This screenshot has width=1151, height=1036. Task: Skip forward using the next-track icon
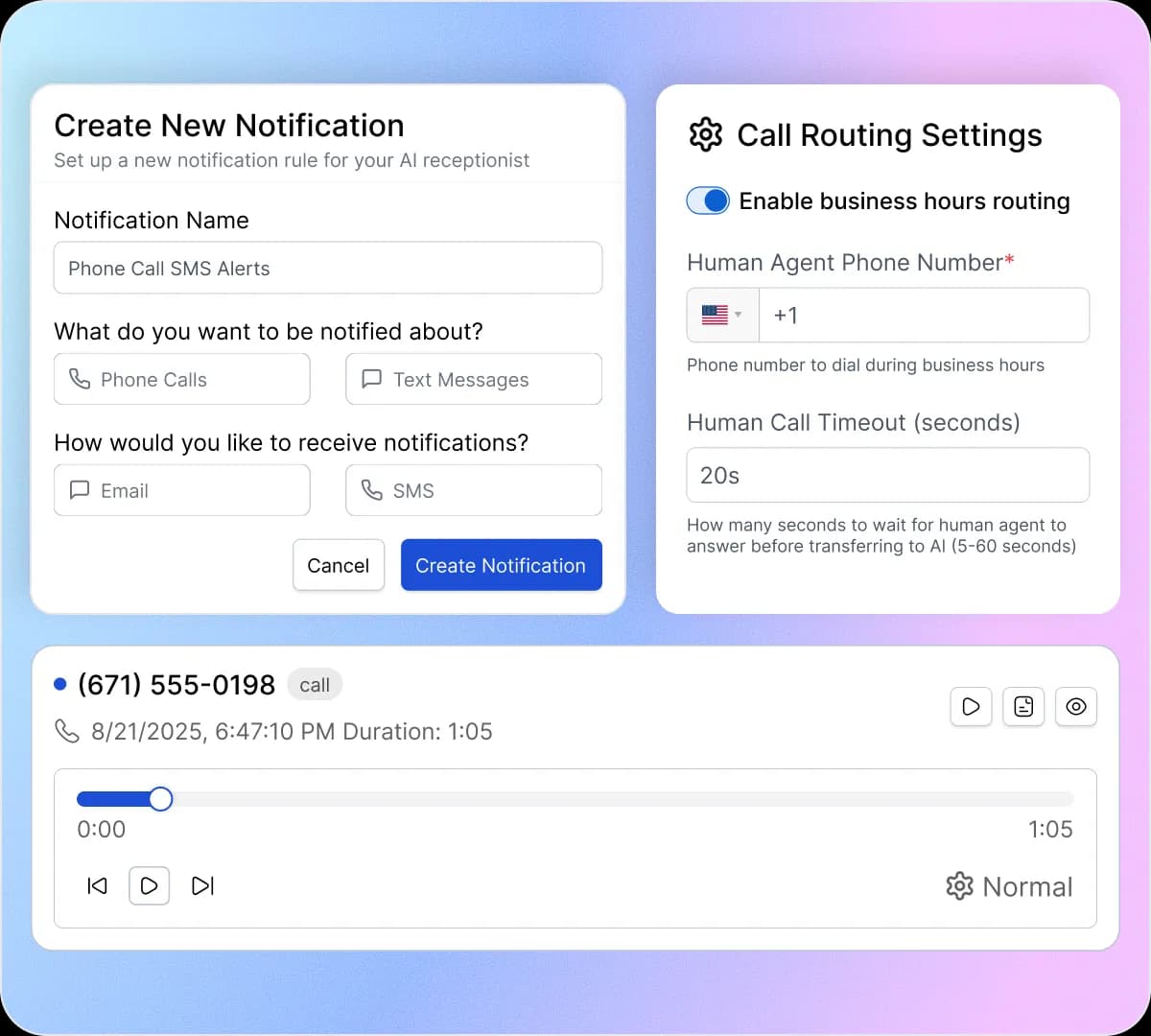(x=202, y=885)
